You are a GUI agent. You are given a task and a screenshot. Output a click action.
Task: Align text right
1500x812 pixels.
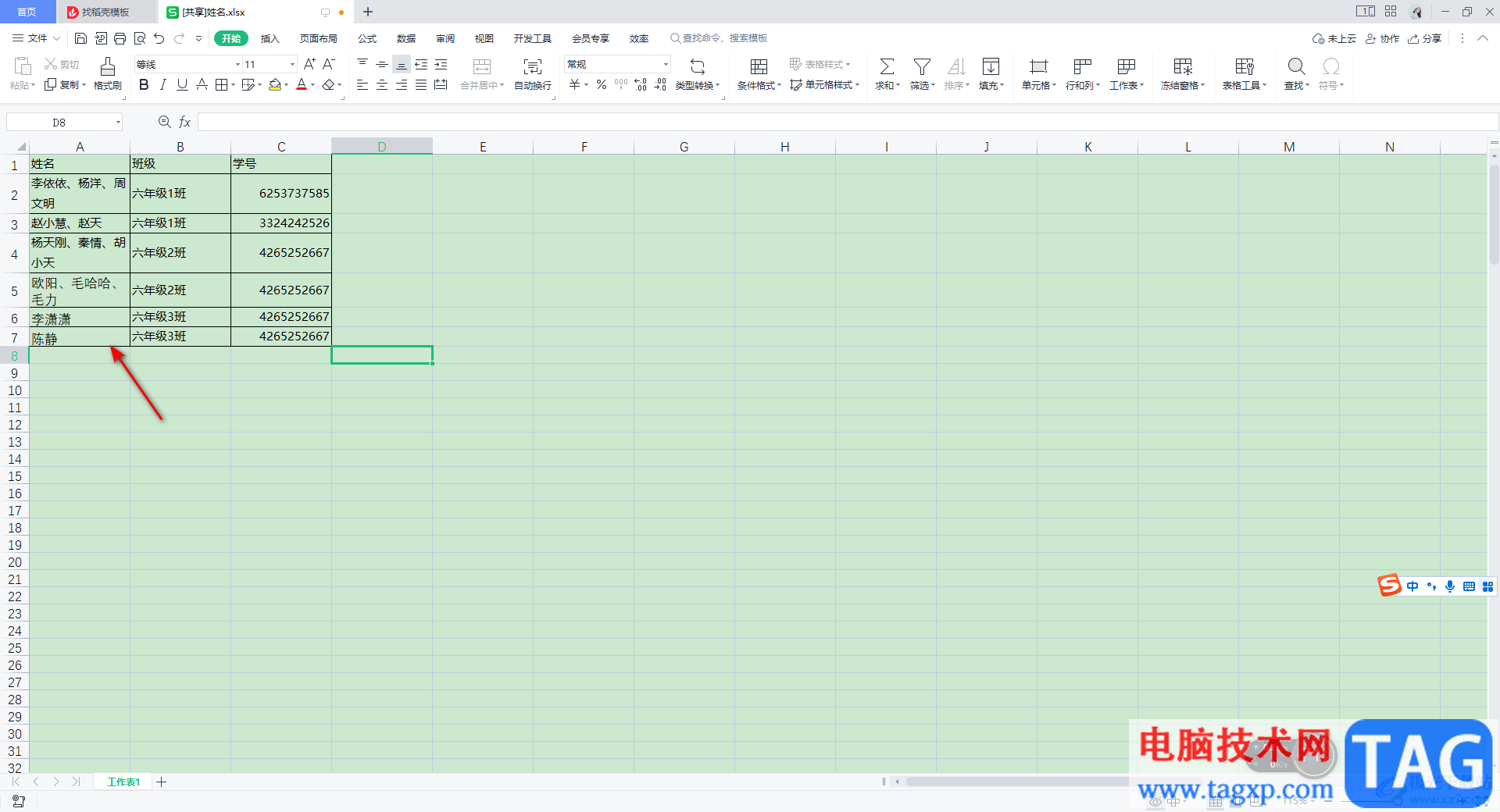click(x=402, y=84)
